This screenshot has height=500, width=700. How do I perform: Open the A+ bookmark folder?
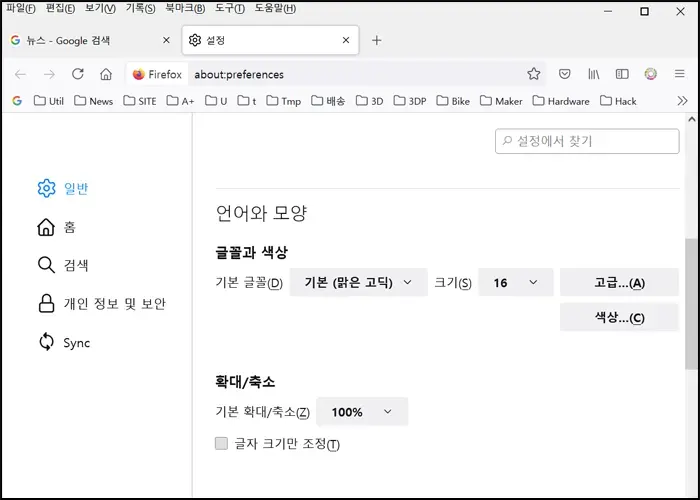tap(180, 101)
